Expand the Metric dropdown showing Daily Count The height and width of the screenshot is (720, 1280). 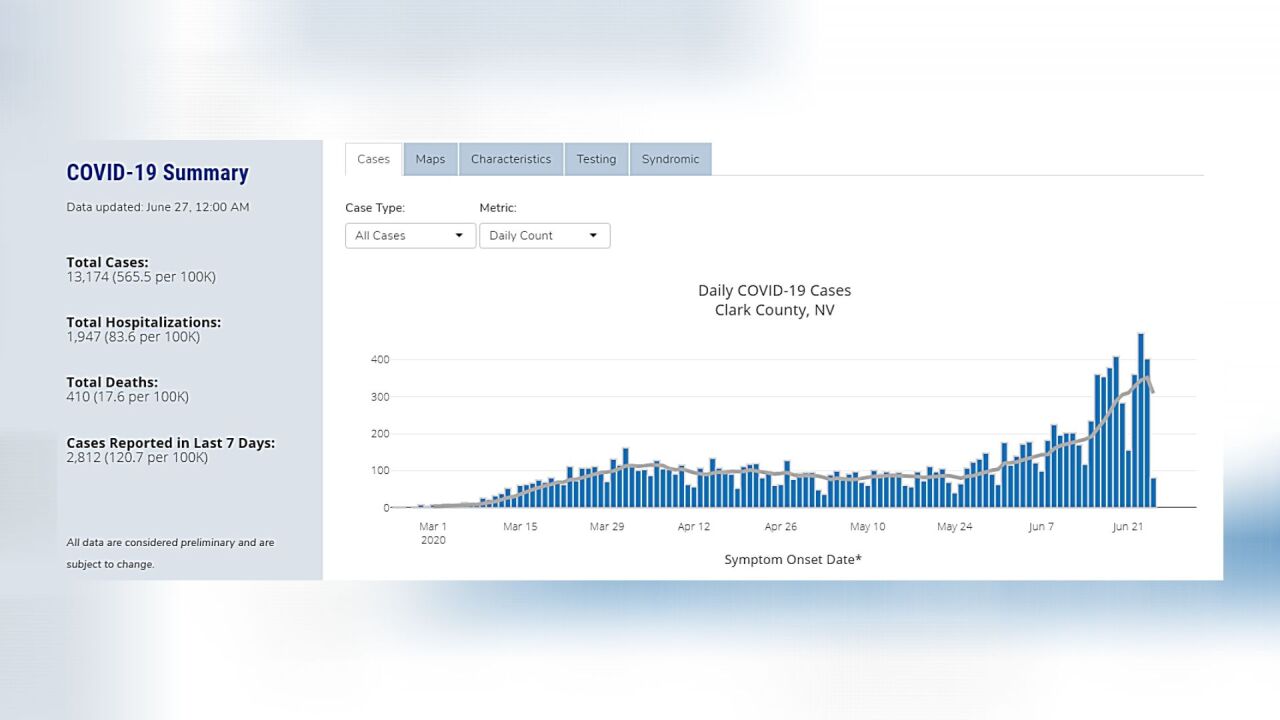pos(544,235)
